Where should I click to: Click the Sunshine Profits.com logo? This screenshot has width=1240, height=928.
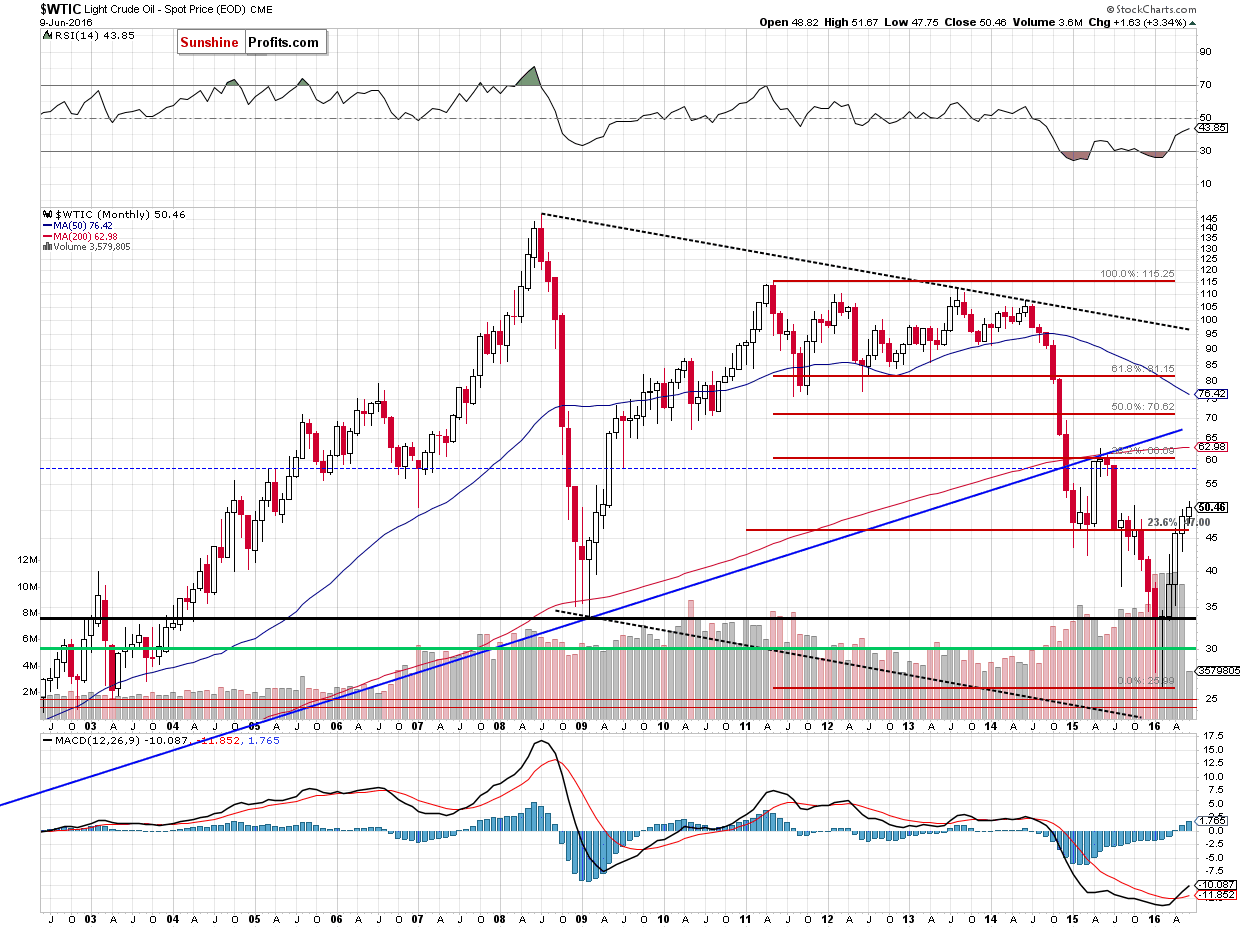pyautogui.click(x=252, y=42)
